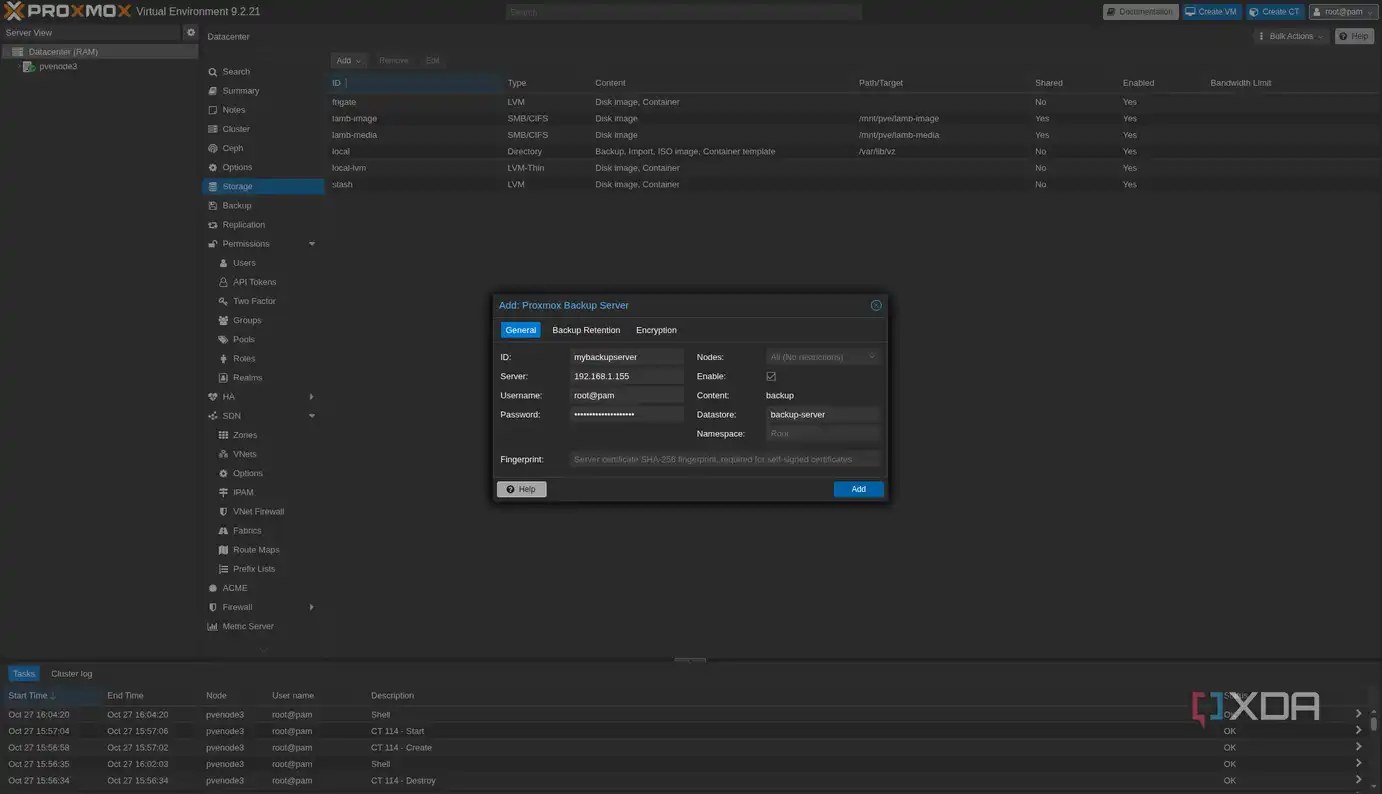Click the Datastore input field
Screen dimensions: 1382x794
823,414
